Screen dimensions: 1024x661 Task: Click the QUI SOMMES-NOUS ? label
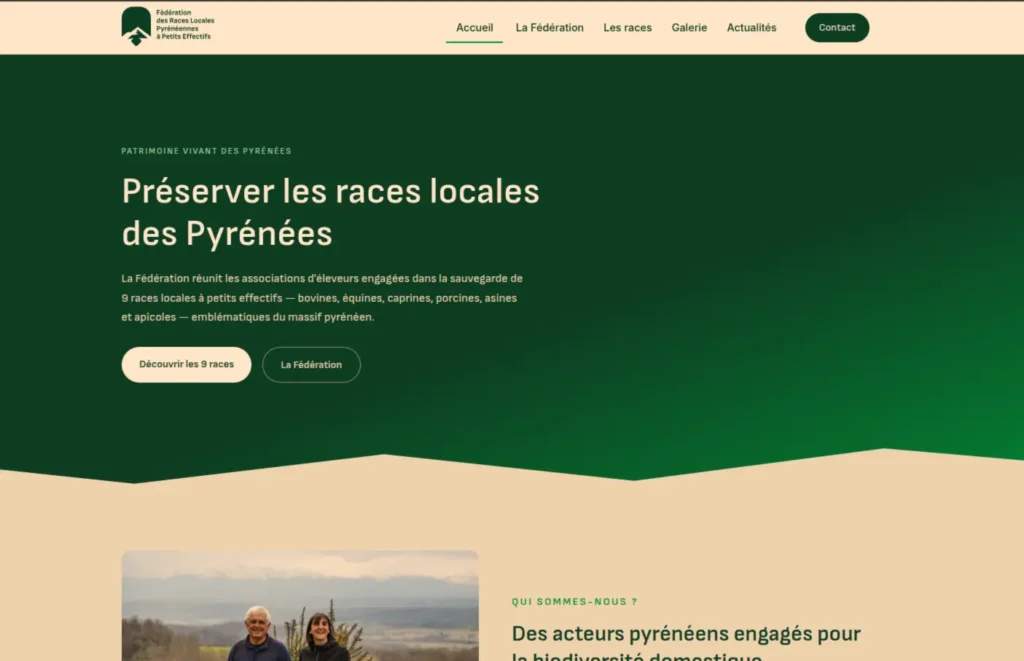click(575, 602)
